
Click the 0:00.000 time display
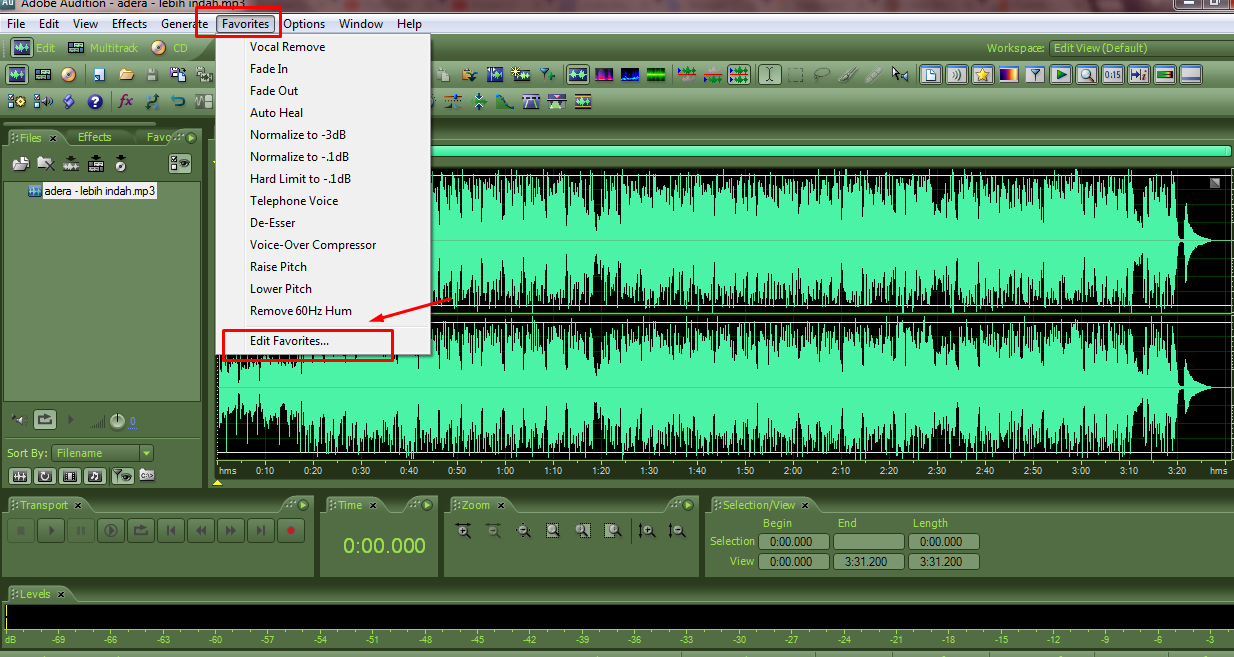coord(384,546)
